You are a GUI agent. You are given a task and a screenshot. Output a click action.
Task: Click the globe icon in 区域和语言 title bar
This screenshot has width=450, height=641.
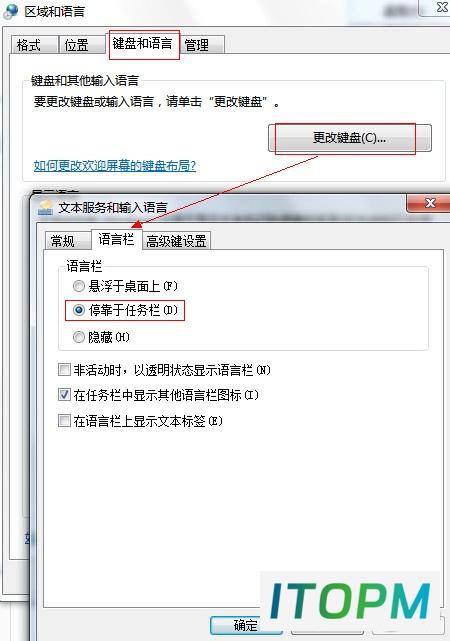(x=10, y=10)
